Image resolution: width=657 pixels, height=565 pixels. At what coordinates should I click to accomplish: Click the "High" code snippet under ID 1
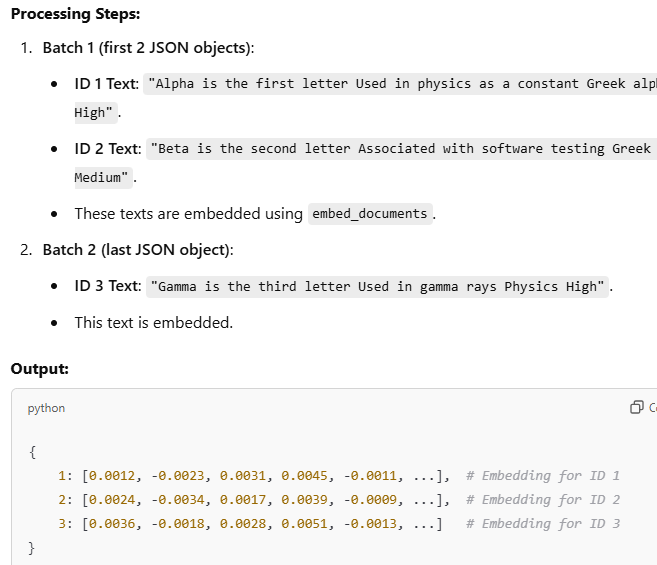coord(96,113)
